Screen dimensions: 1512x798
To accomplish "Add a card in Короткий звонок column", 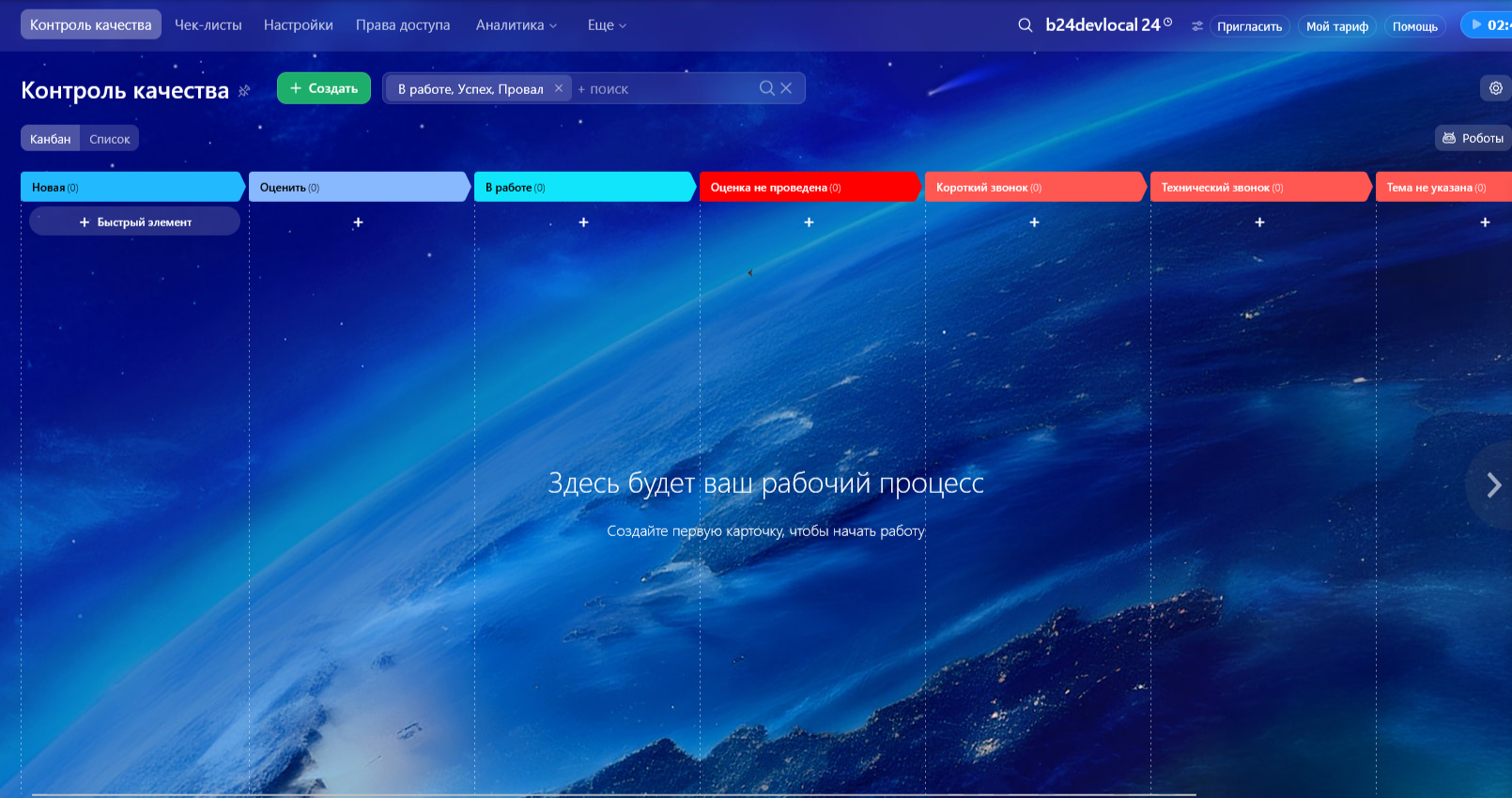I will tap(1034, 223).
